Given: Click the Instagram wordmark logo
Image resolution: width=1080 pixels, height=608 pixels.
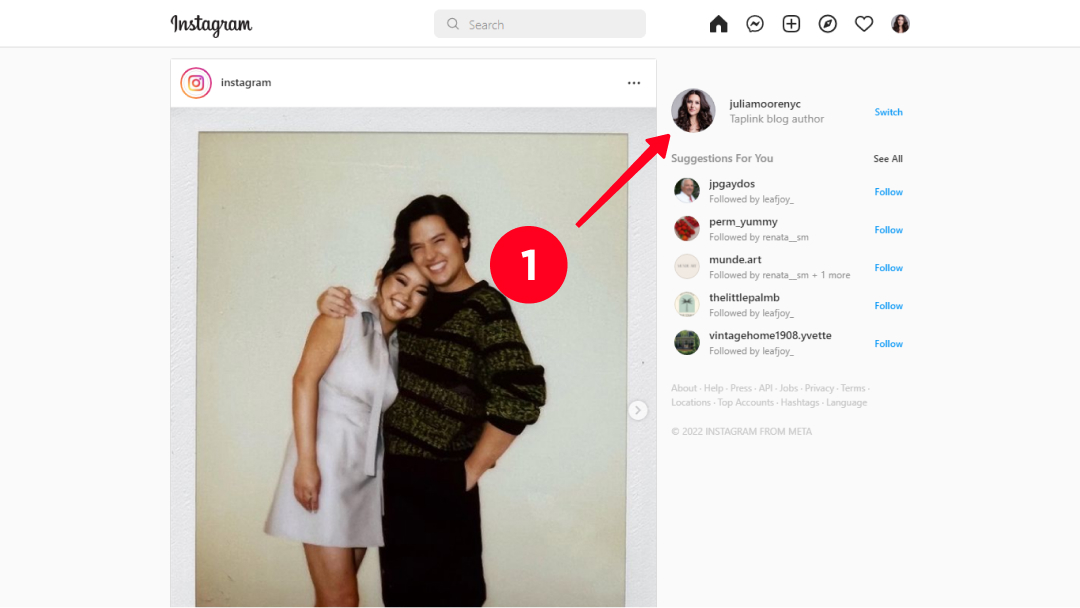Looking at the screenshot, I should (211, 25).
